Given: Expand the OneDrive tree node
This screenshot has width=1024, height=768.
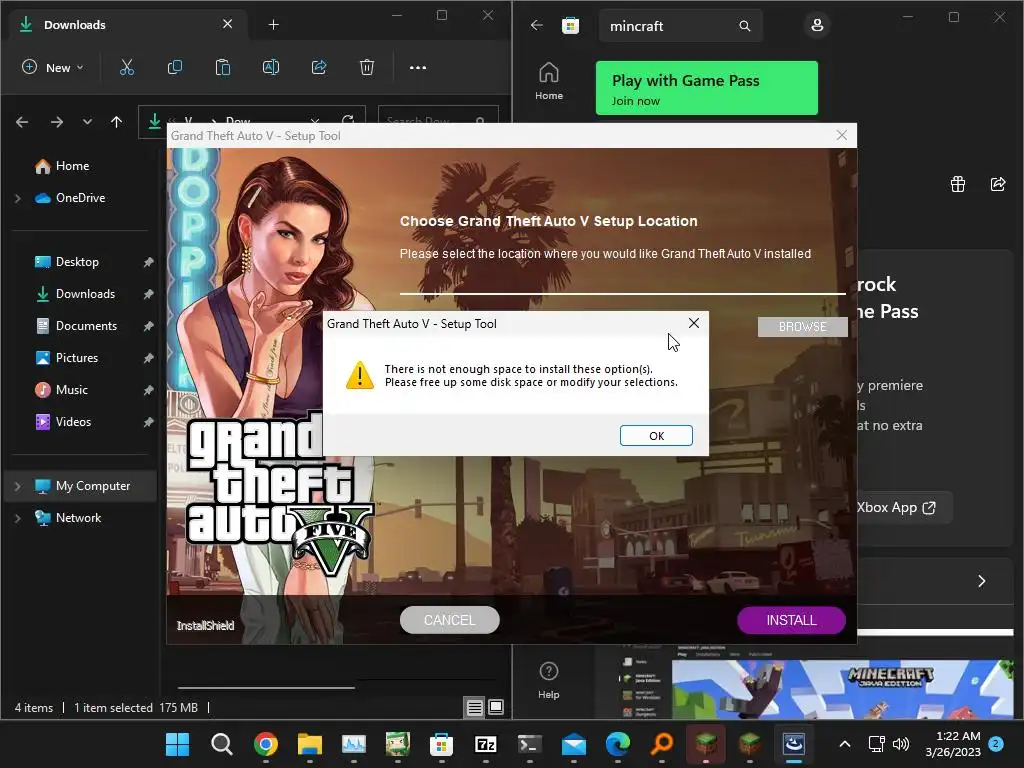Looking at the screenshot, I should point(18,198).
